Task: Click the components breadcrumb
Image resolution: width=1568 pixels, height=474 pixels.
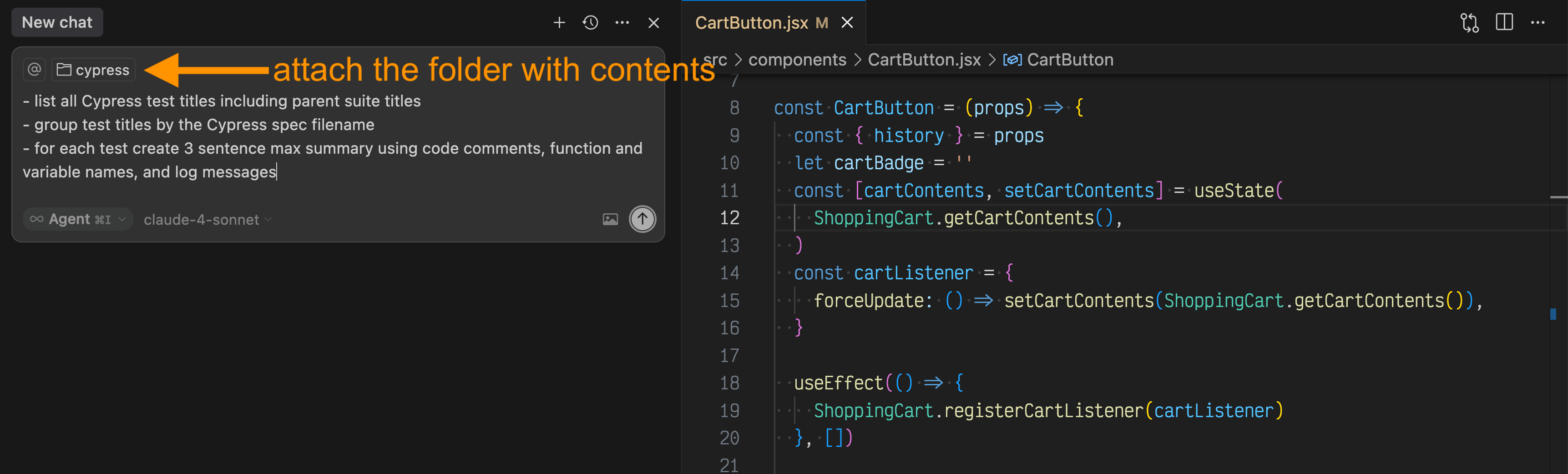Action: pyautogui.click(x=797, y=60)
